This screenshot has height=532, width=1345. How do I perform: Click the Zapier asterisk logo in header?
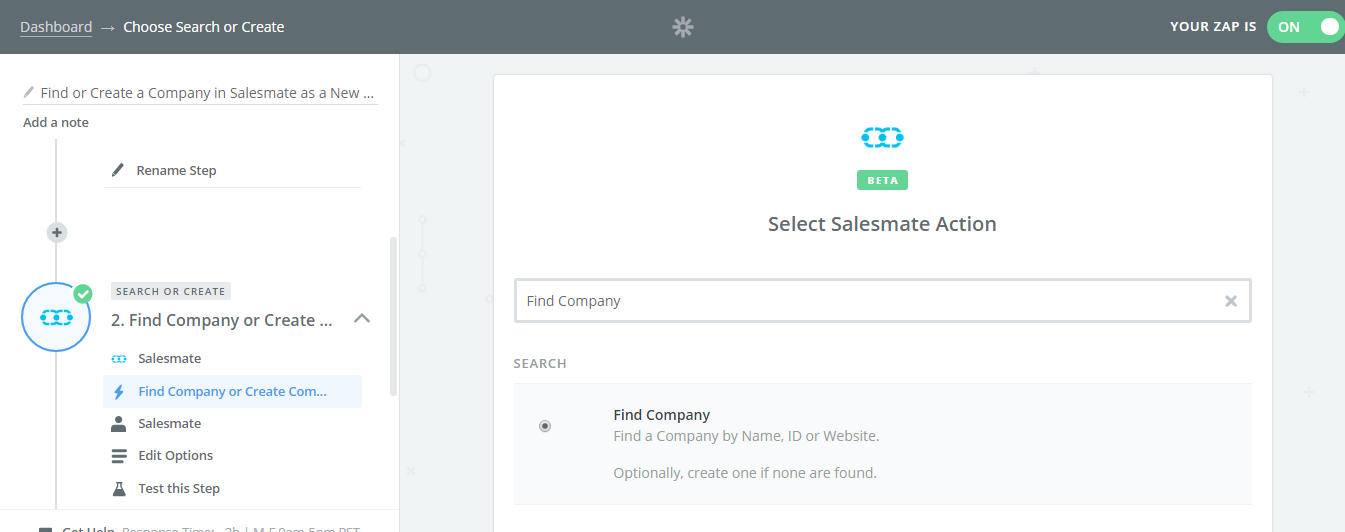click(683, 27)
